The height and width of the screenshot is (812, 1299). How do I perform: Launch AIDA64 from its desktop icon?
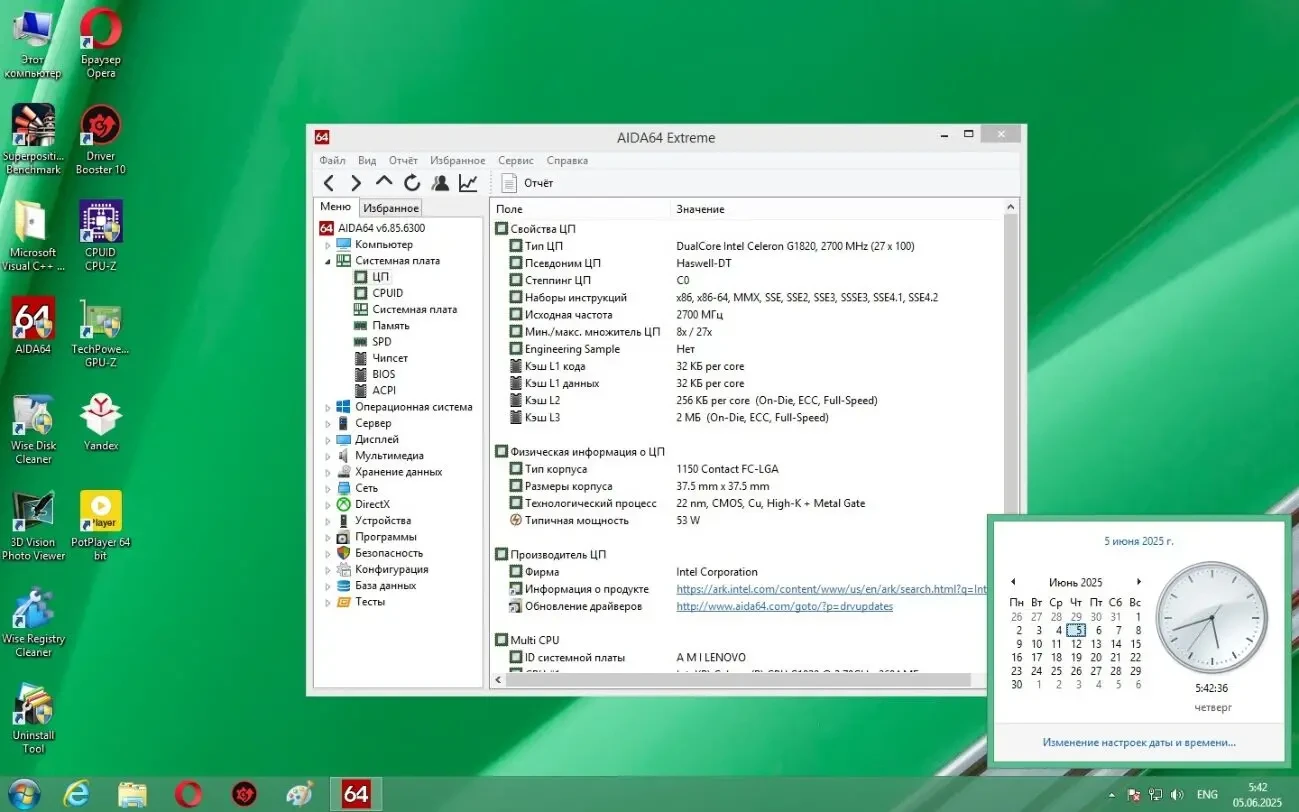click(x=33, y=318)
